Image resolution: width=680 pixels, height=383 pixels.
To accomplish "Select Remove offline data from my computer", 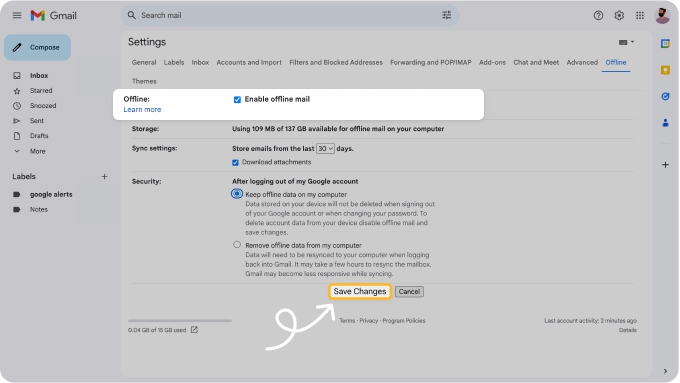I will [x=237, y=245].
